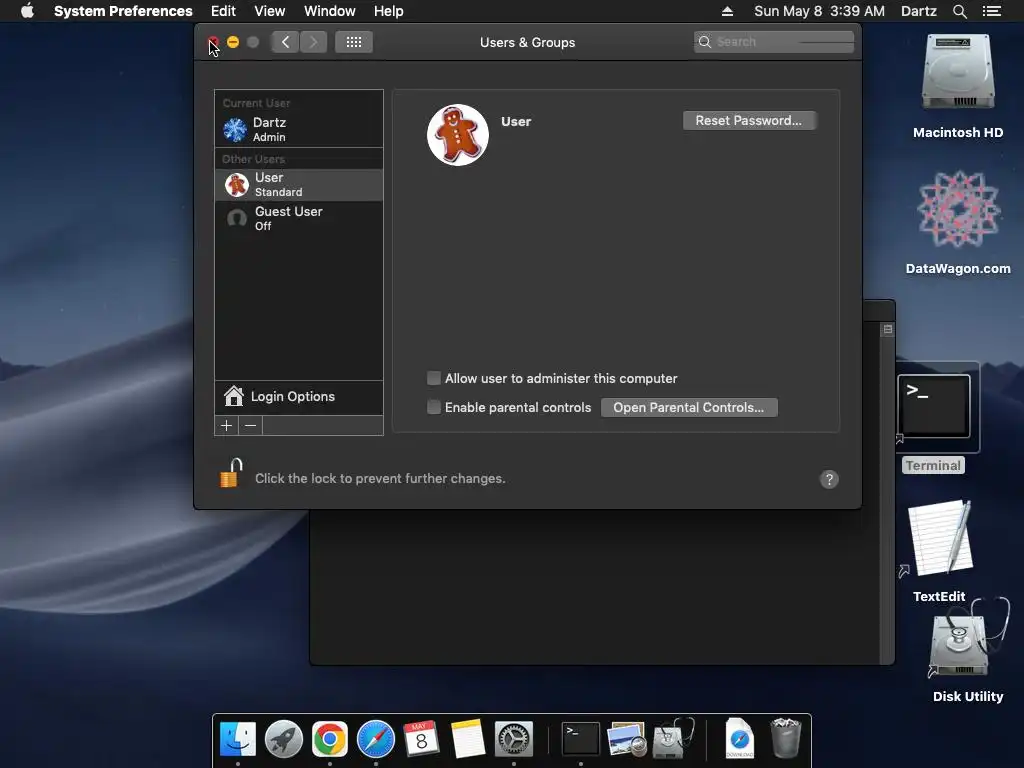Click the Dartz user name in the menu bar
The image size is (1024, 768).
[918, 11]
